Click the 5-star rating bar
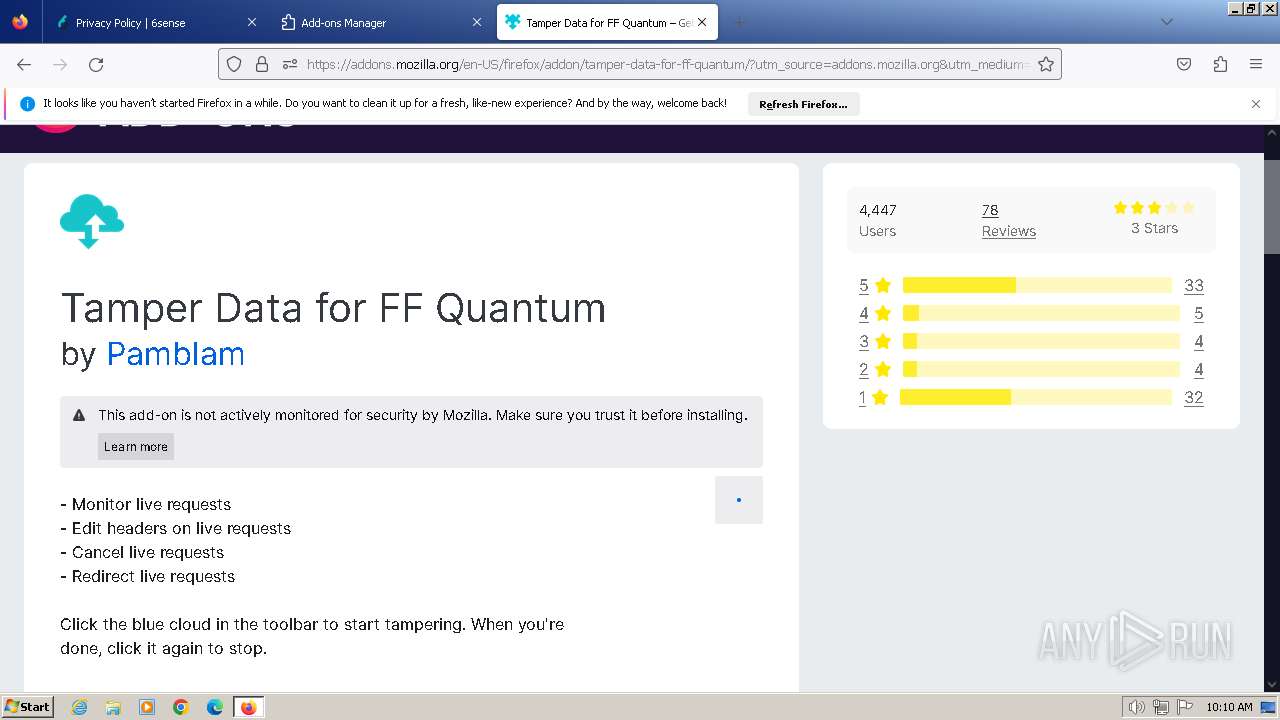 click(1037, 285)
